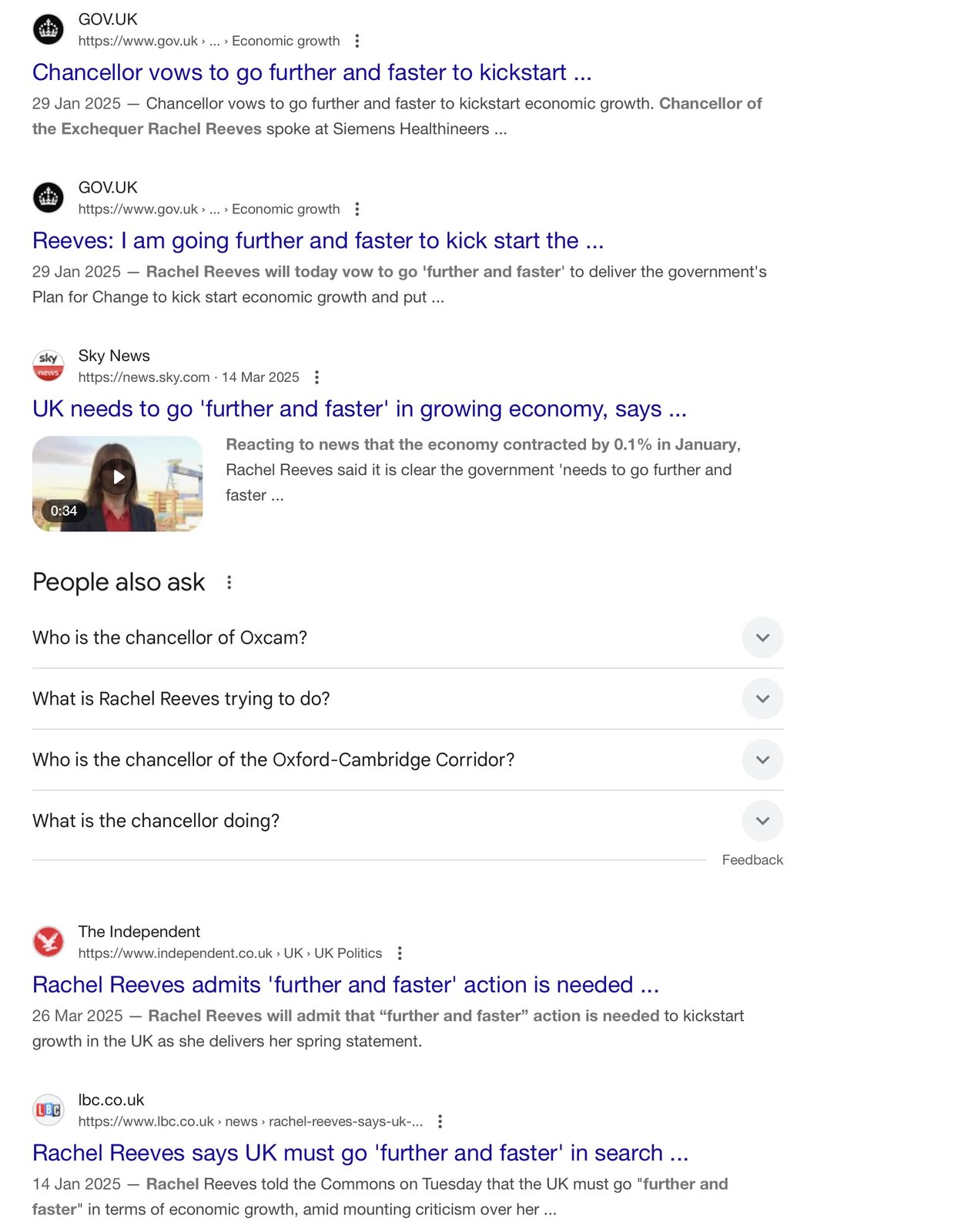The image size is (961, 1232).
Task: Open "Reeves: I am going further" link
Action: point(318,241)
